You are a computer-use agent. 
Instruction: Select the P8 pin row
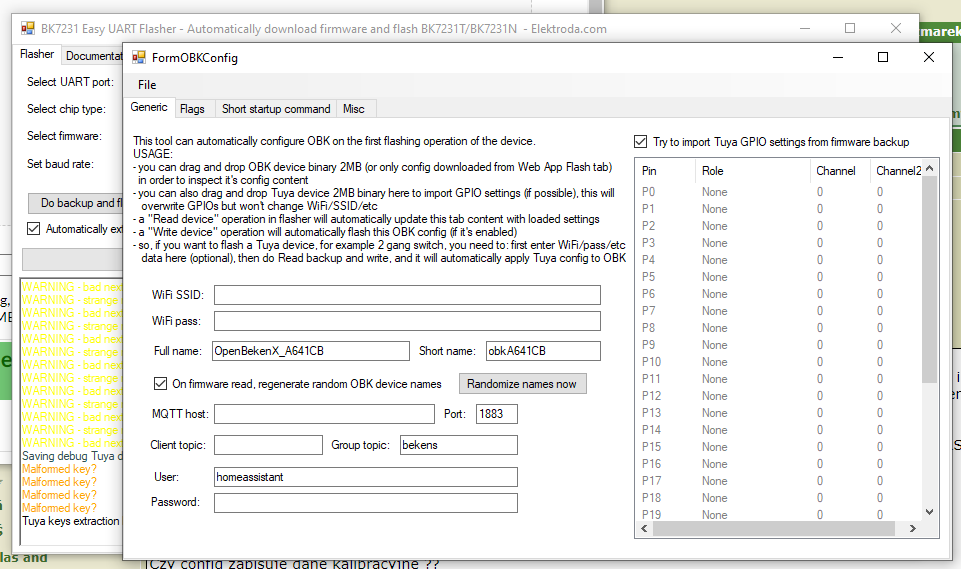[778, 328]
